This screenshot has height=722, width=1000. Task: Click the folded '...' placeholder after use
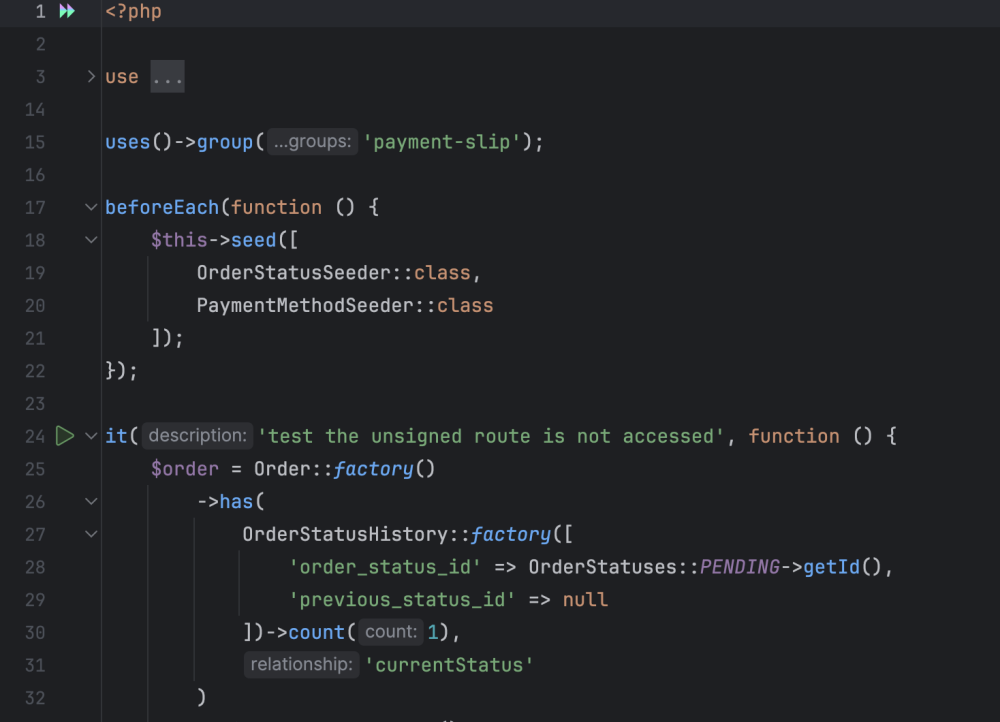167,77
